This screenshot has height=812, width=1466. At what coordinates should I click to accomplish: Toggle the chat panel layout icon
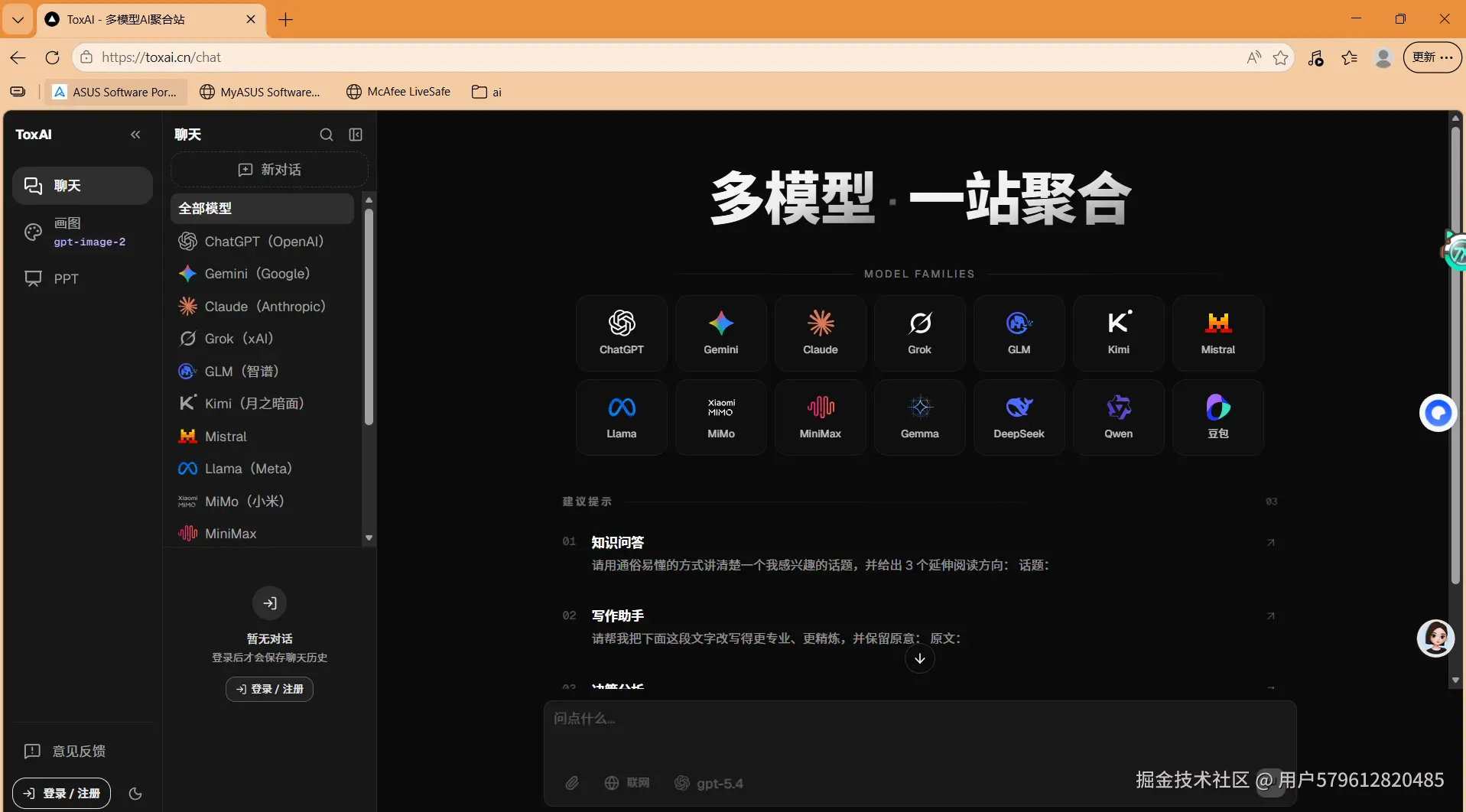pos(356,135)
